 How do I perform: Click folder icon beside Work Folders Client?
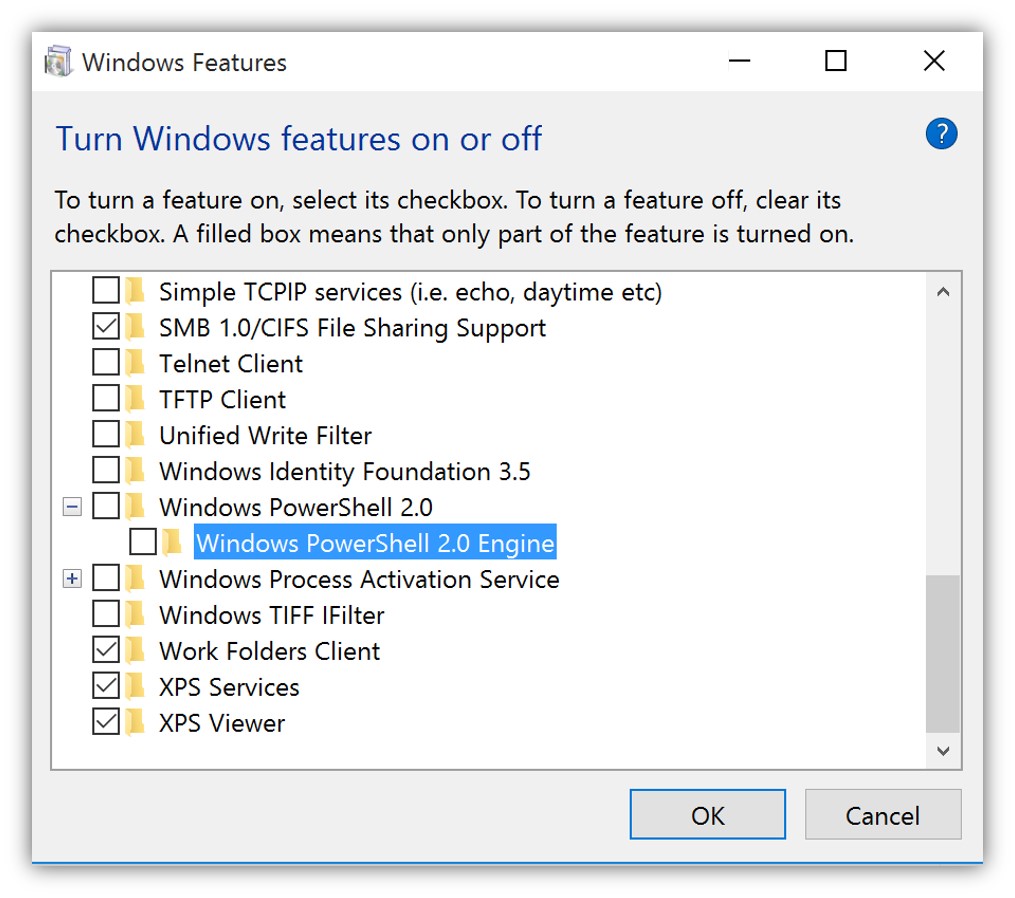pos(135,650)
